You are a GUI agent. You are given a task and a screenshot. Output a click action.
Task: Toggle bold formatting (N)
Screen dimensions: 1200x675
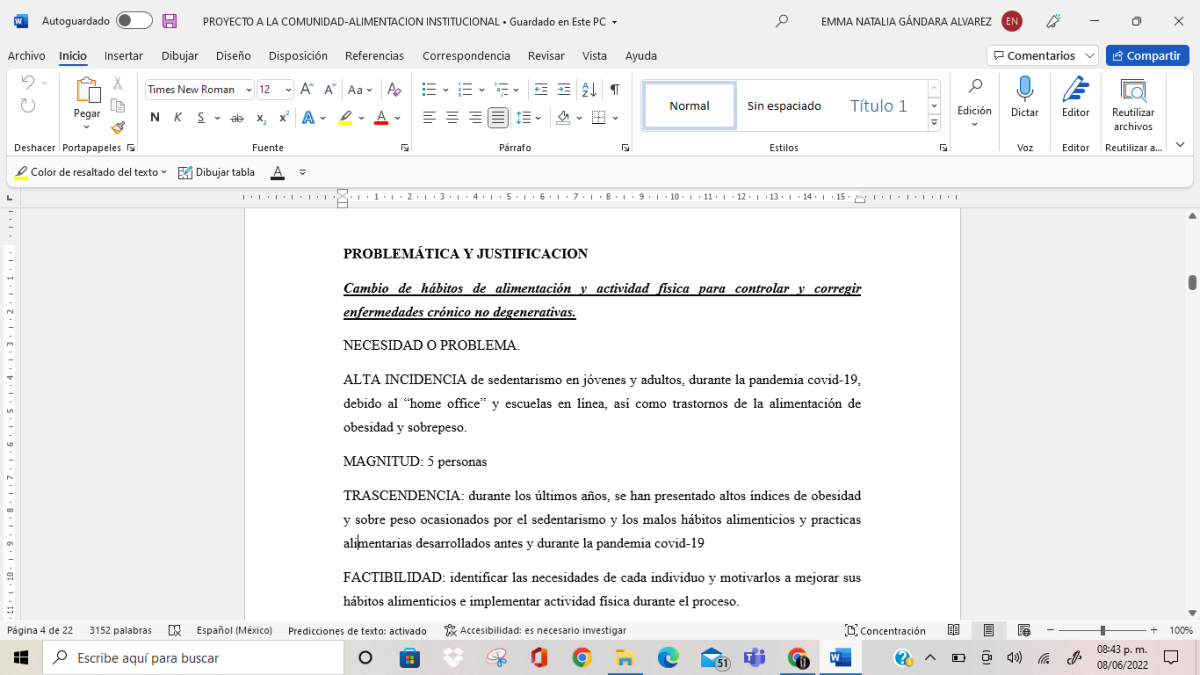pos(155,118)
